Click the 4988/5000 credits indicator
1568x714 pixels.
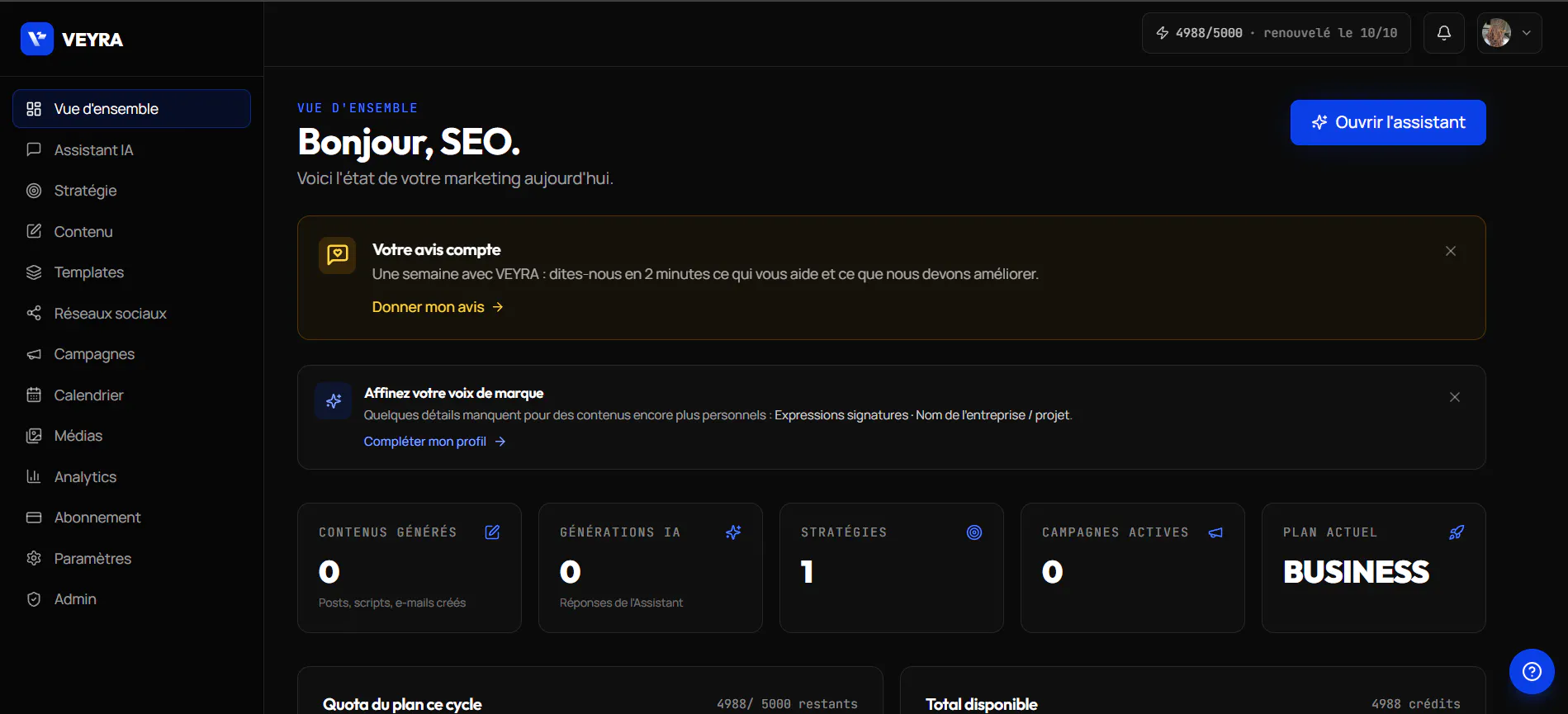(x=1276, y=33)
